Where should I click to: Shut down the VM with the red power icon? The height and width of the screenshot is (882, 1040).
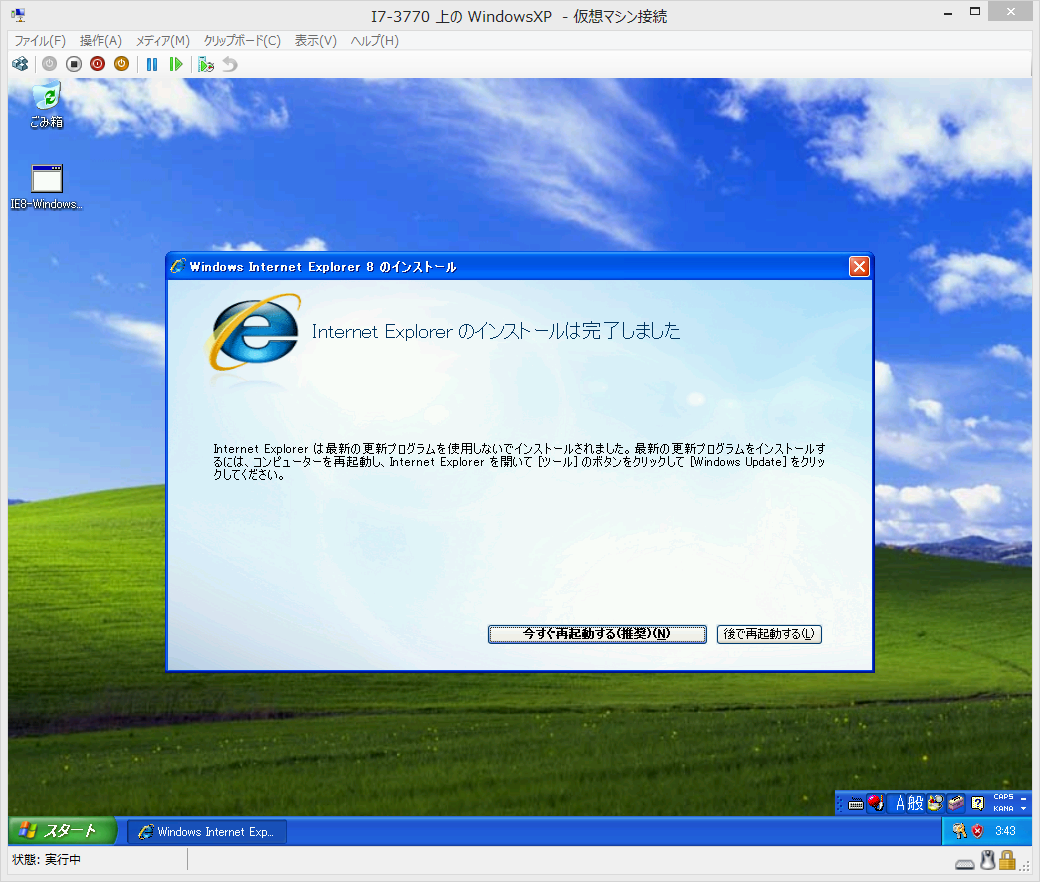[x=98, y=64]
